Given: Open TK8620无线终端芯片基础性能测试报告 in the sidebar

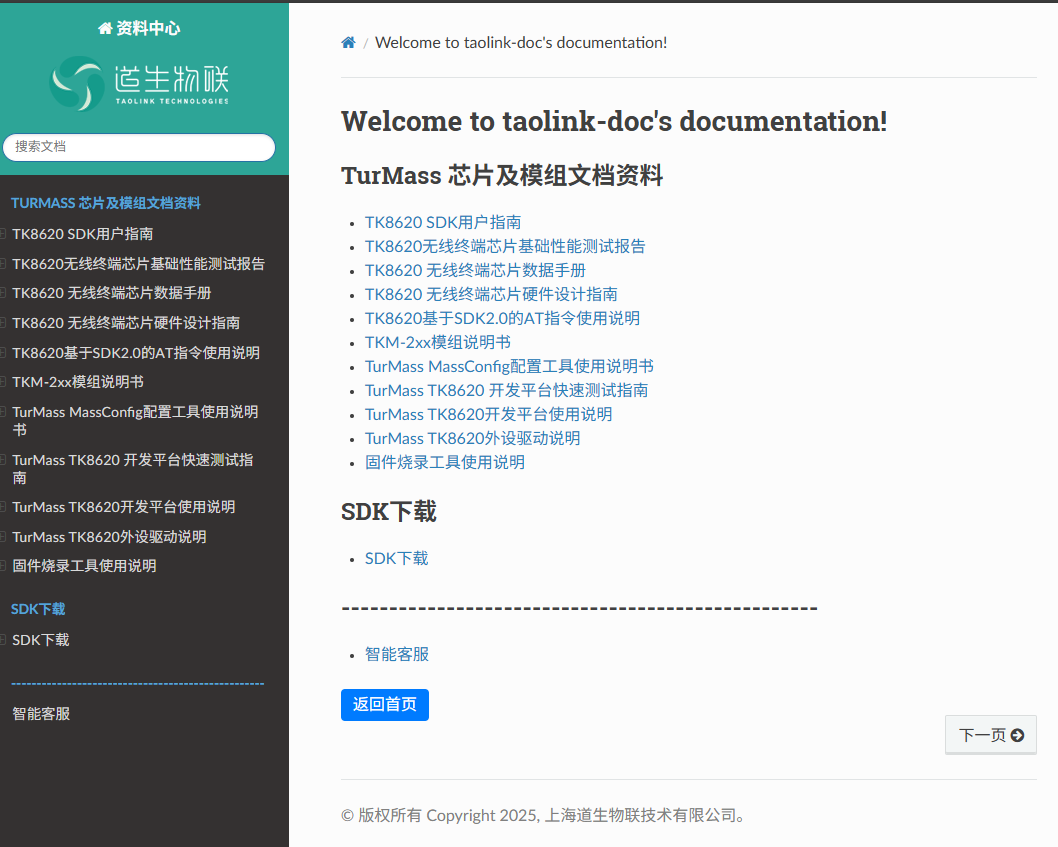Looking at the screenshot, I should 138,263.
